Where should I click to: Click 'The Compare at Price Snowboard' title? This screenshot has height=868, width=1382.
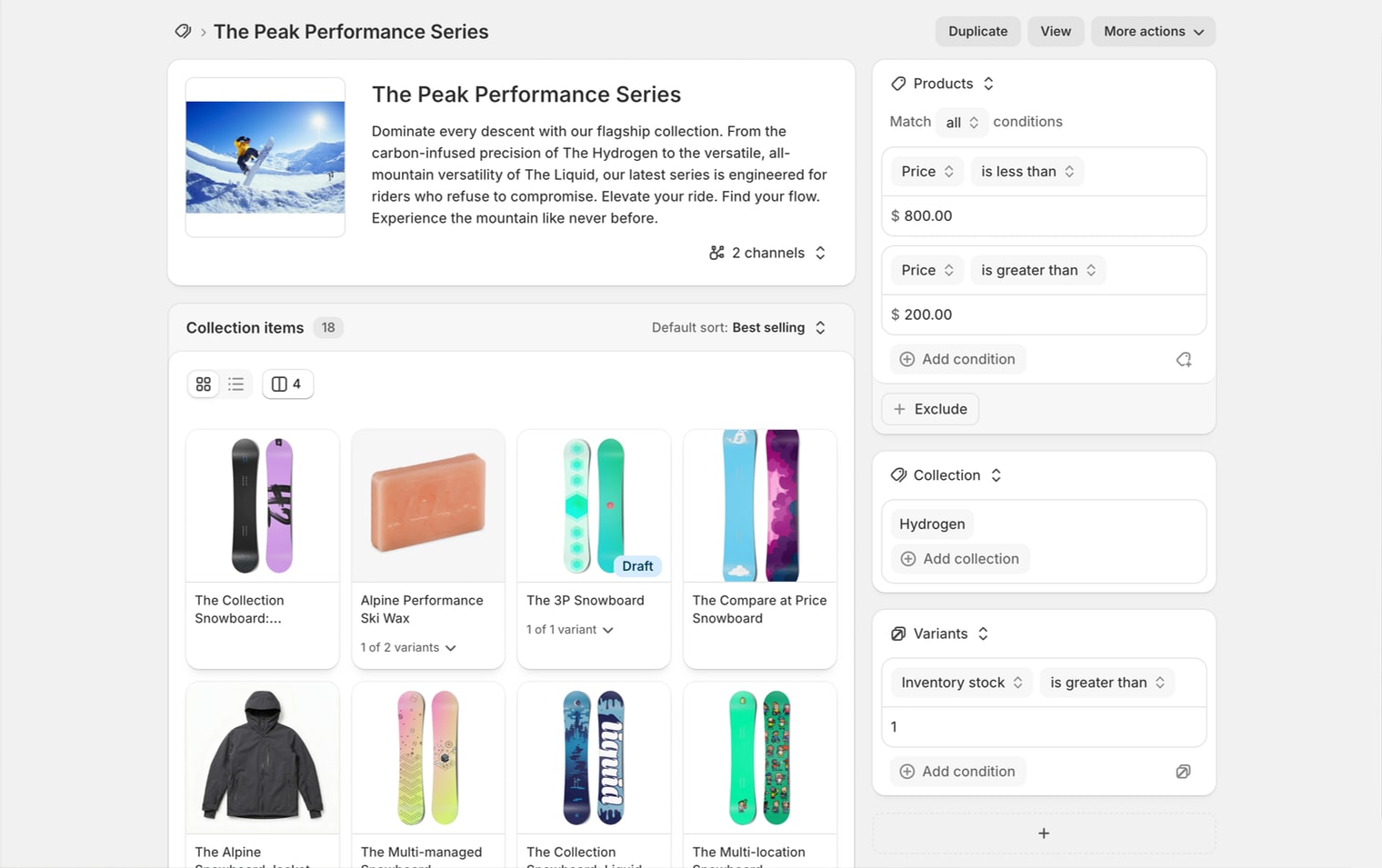[759, 609]
